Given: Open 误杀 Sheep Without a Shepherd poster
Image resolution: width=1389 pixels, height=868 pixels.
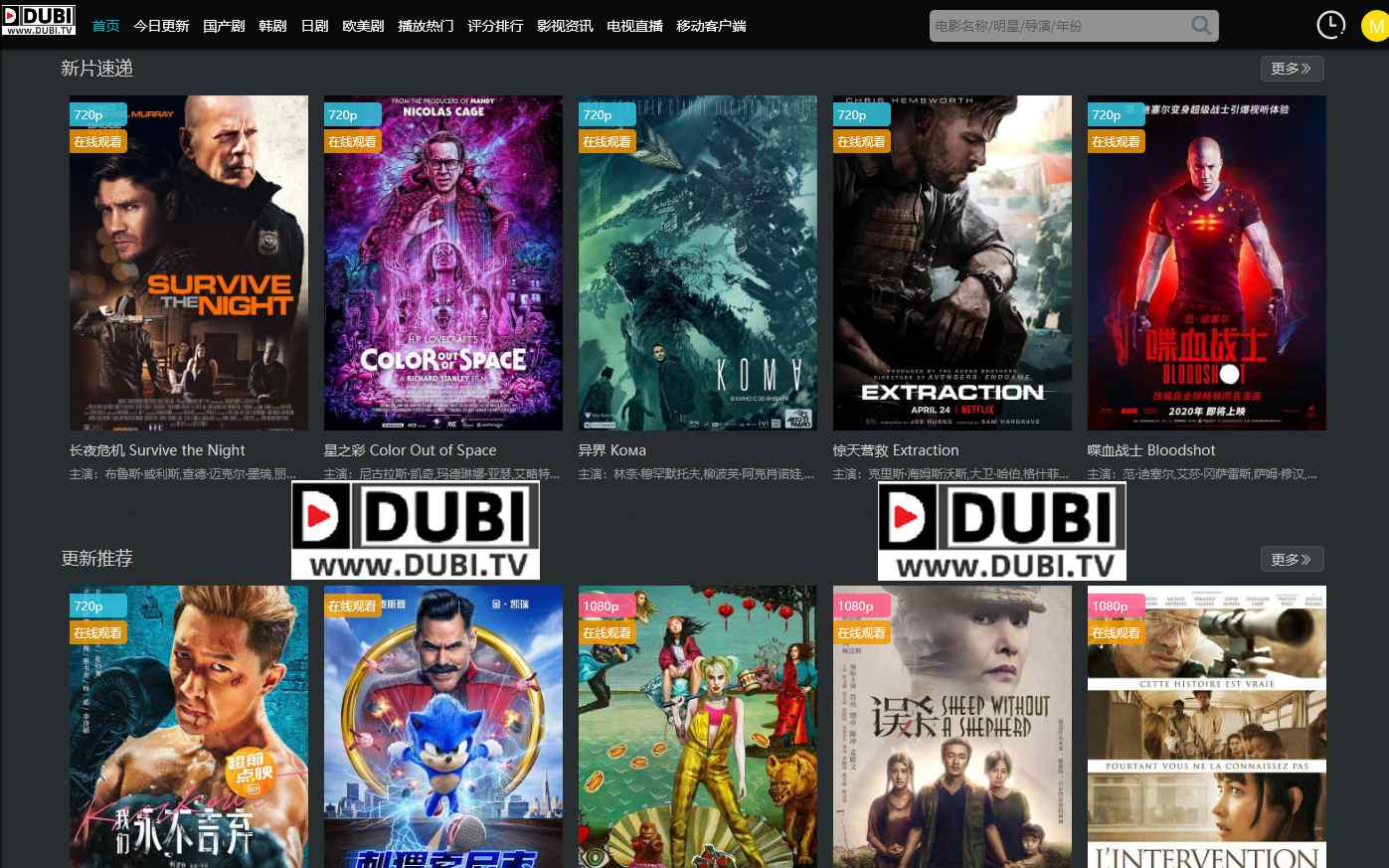Looking at the screenshot, I should coord(953,727).
